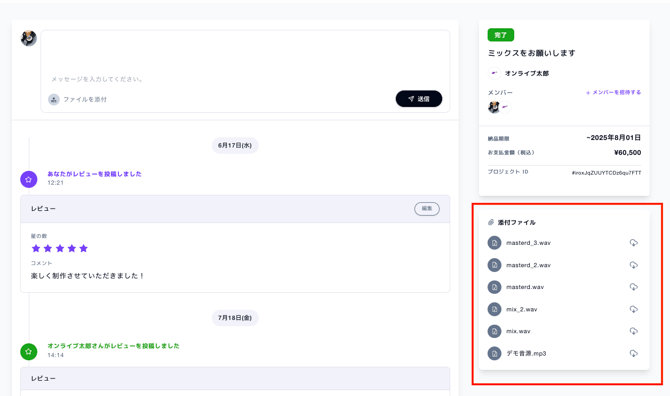670x396 pixels.
Task: Focus the message input text area
Action: [245, 60]
